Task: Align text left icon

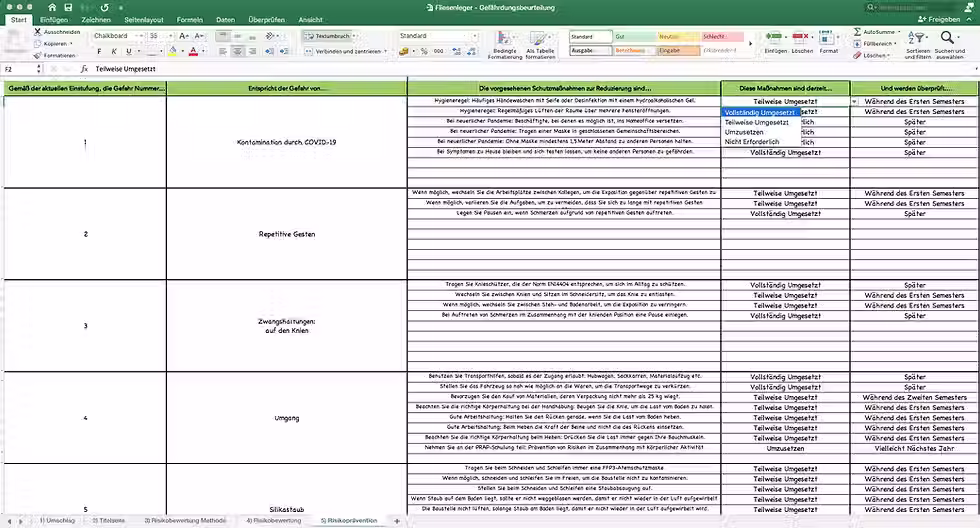Action: pos(223,51)
